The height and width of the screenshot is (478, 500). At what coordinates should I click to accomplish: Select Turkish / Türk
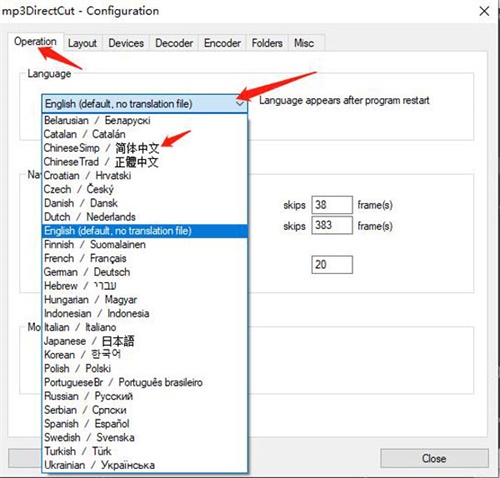[x=145, y=451]
